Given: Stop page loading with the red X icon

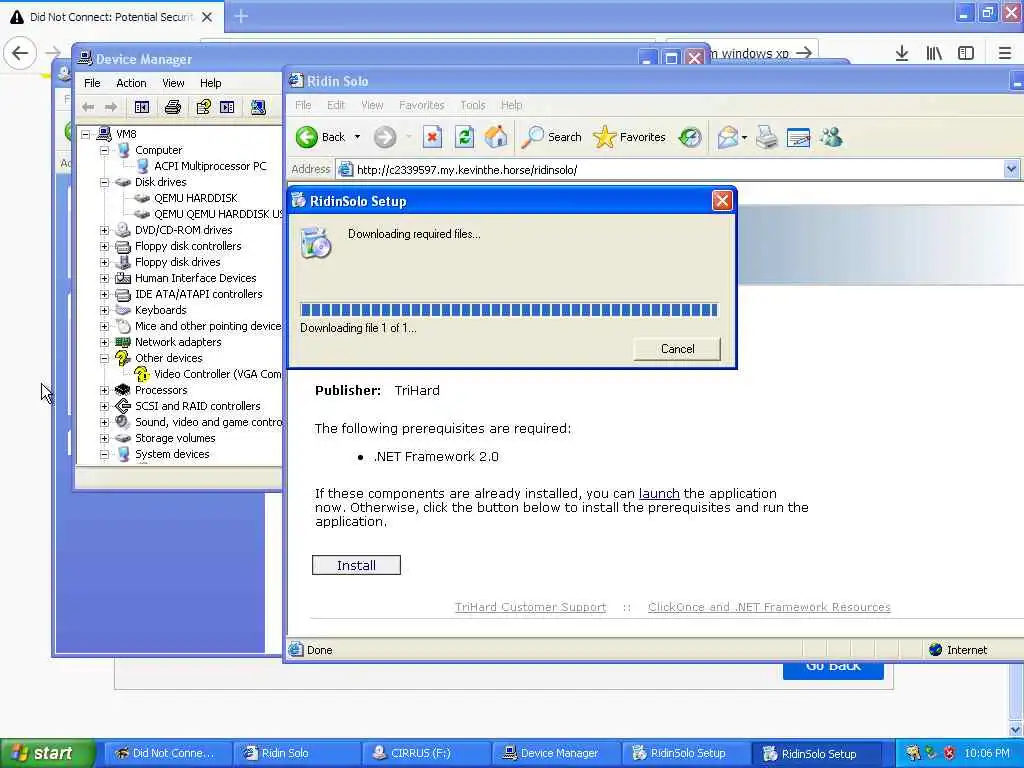Looking at the screenshot, I should pos(432,137).
